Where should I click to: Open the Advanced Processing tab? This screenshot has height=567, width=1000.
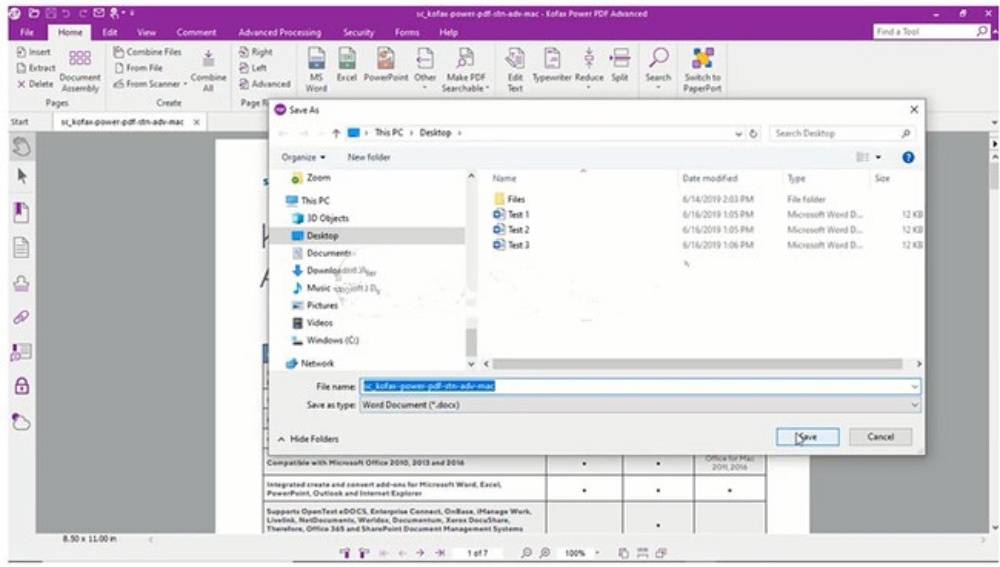(279, 32)
